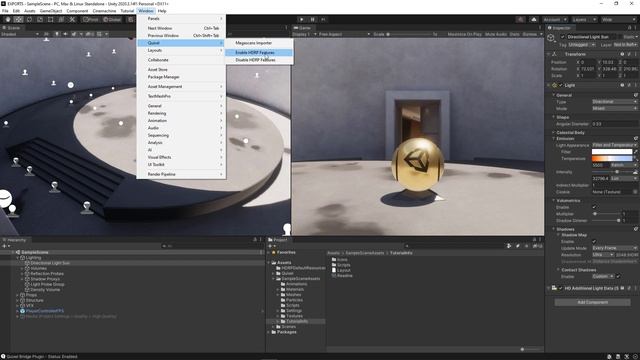The height and width of the screenshot is (360, 640).
Task: Open the GameObject menu
Action: [x=51, y=11]
